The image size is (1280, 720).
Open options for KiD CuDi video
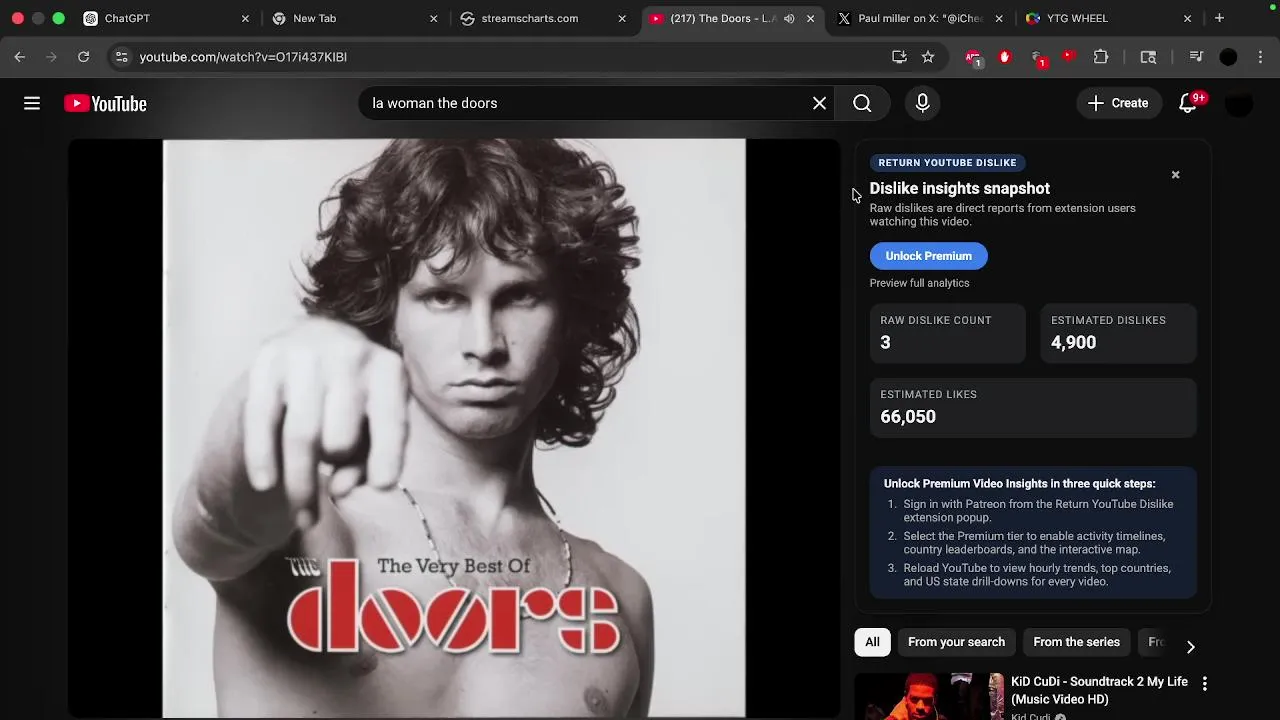point(1204,684)
